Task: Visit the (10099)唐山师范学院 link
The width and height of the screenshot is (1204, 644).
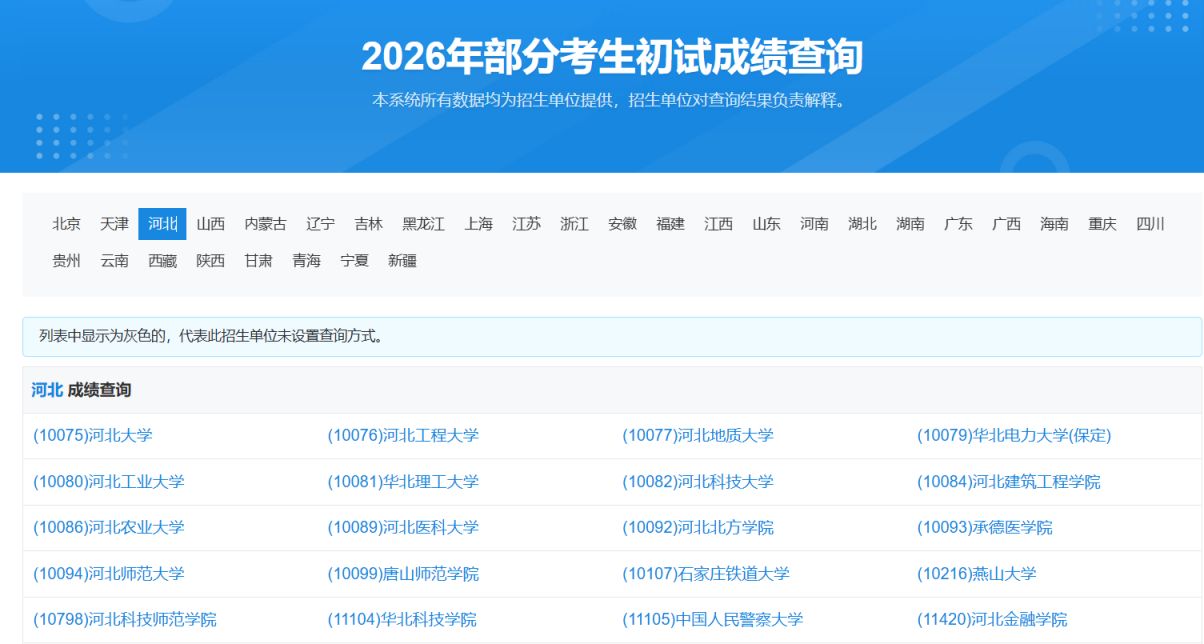Action: [x=403, y=574]
